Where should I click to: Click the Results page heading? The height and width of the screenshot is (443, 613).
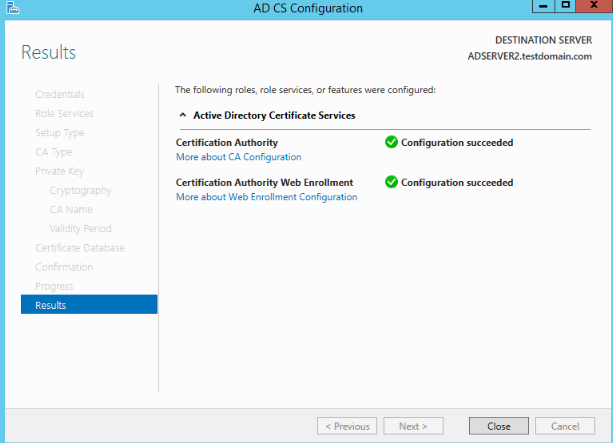tap(48, 52)
